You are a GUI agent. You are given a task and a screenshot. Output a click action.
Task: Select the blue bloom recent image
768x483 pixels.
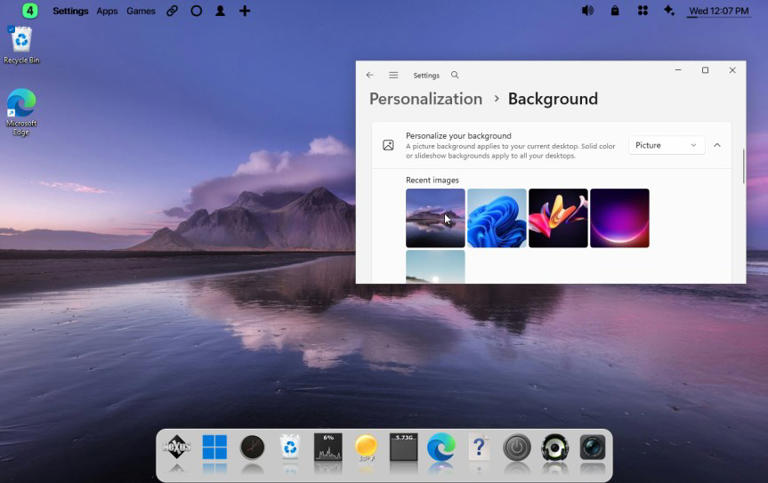coord(497,218)
